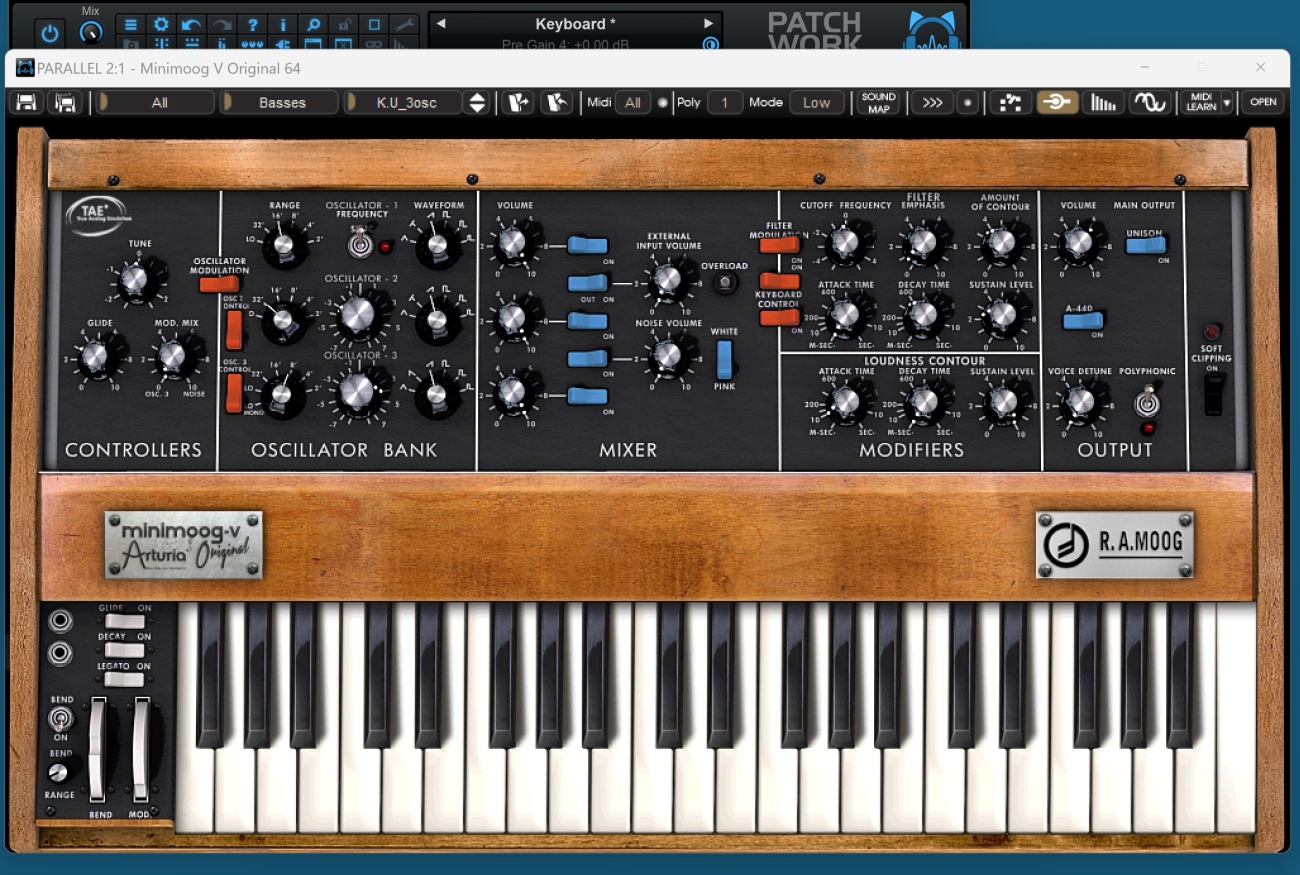The width and height of the screenshot is (1300, 875).
Task: Toggle the Unison switch
Action: (x=1145, y=245)
